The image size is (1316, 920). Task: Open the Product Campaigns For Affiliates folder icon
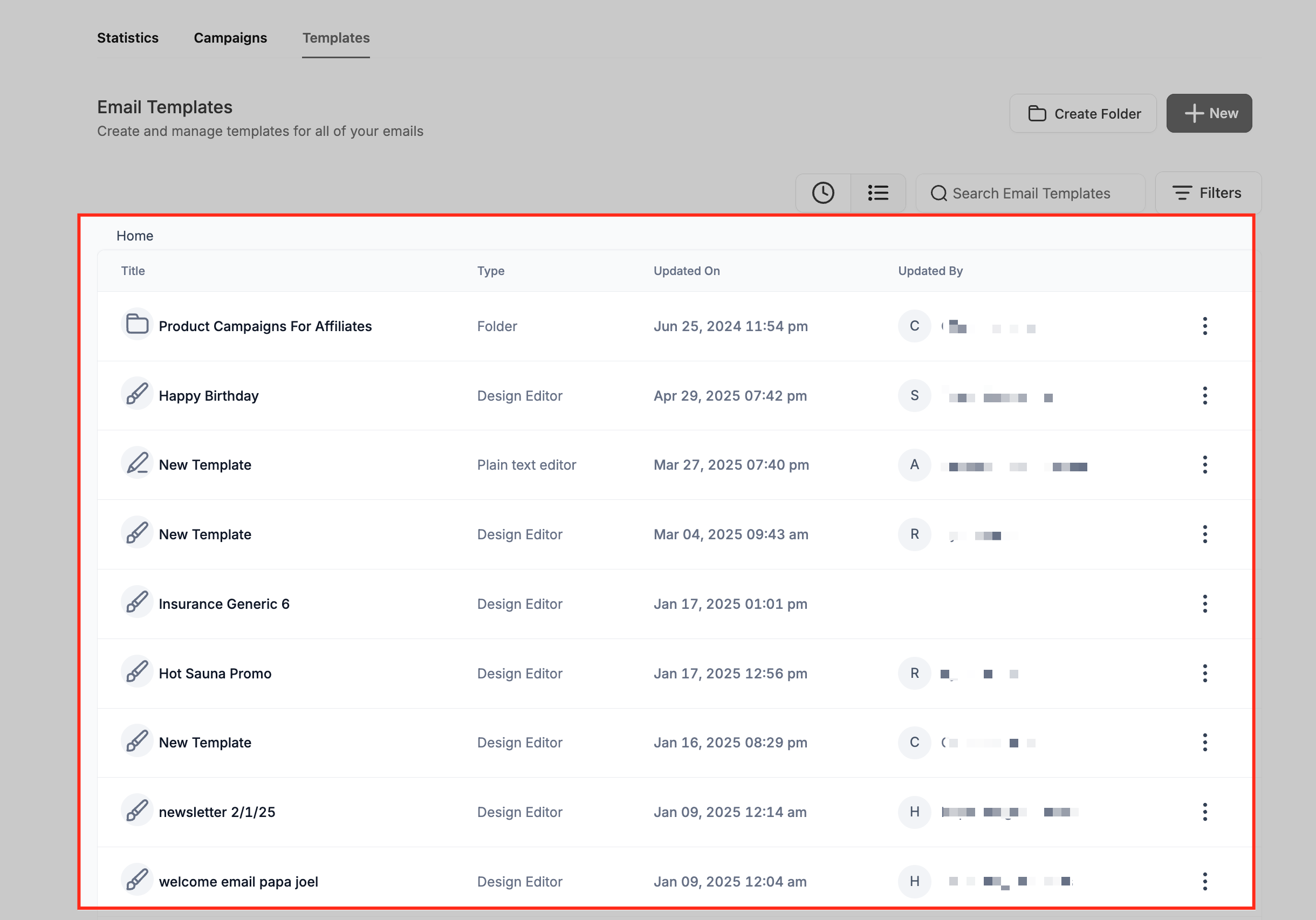click(x=137, y=325)
